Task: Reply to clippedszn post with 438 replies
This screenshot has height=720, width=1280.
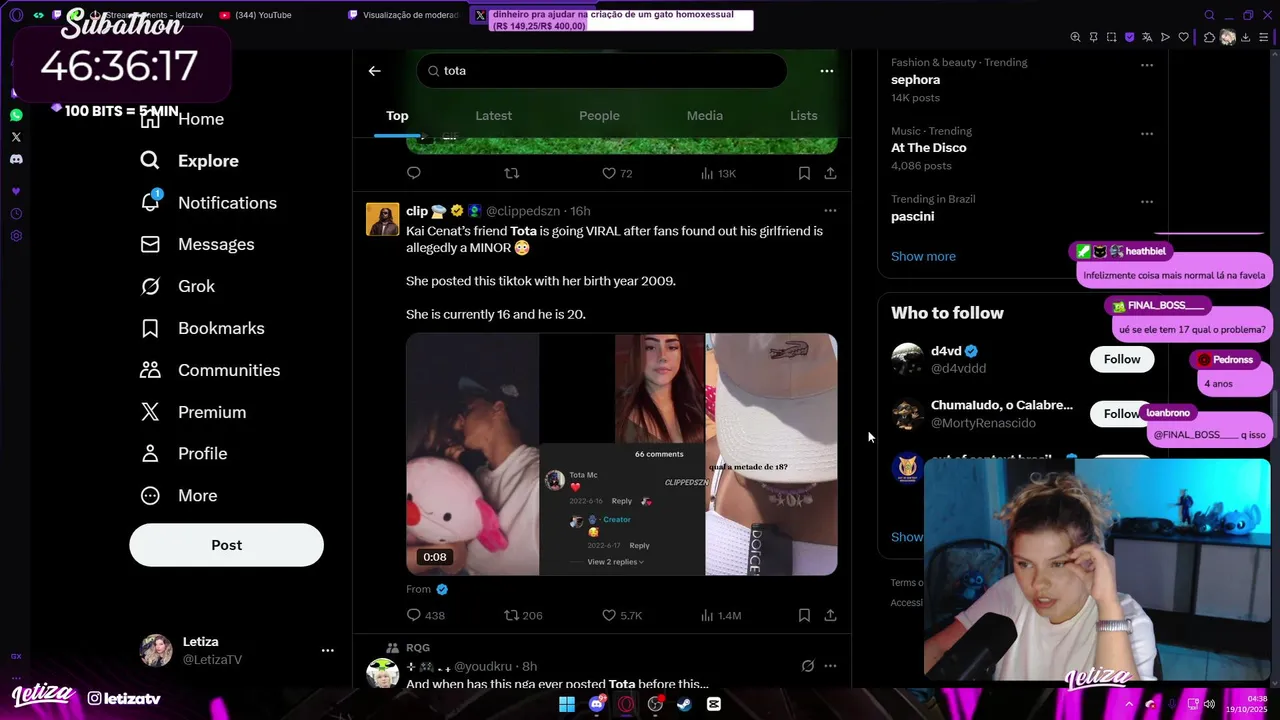Action: pyautogui.click(x=425, y=615)
